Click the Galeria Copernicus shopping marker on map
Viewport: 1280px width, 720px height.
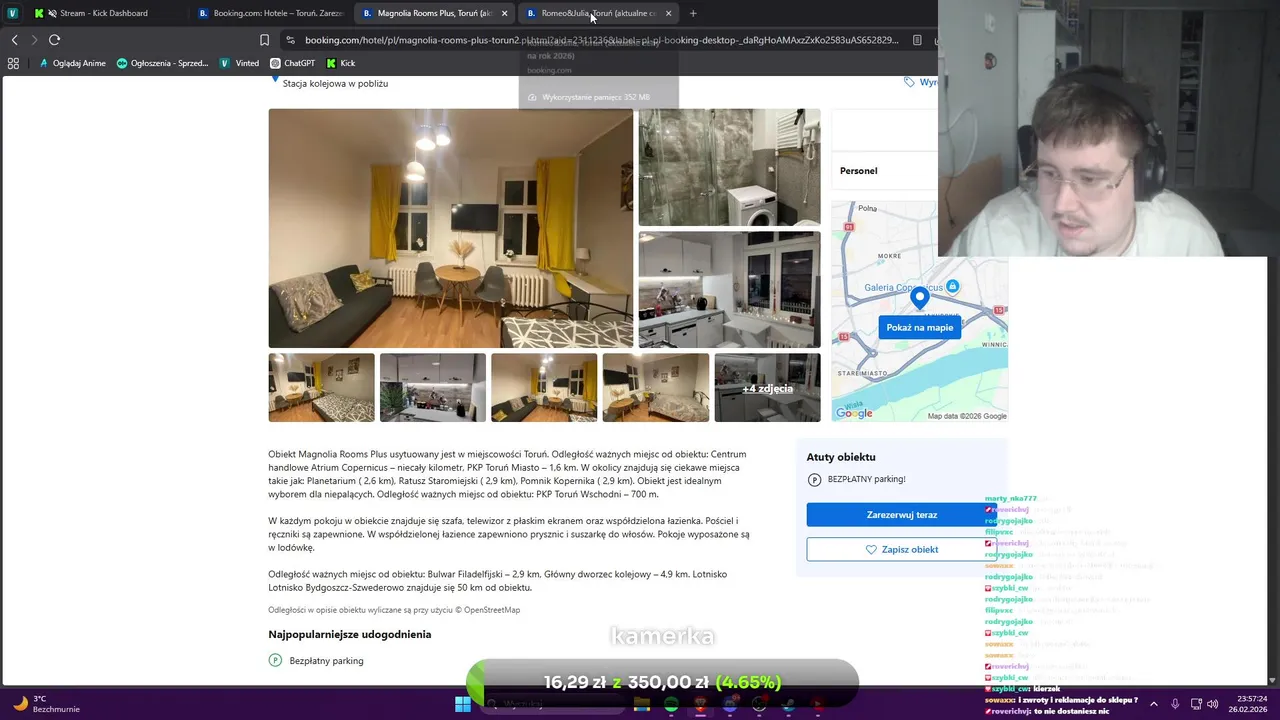click(952, 287)
